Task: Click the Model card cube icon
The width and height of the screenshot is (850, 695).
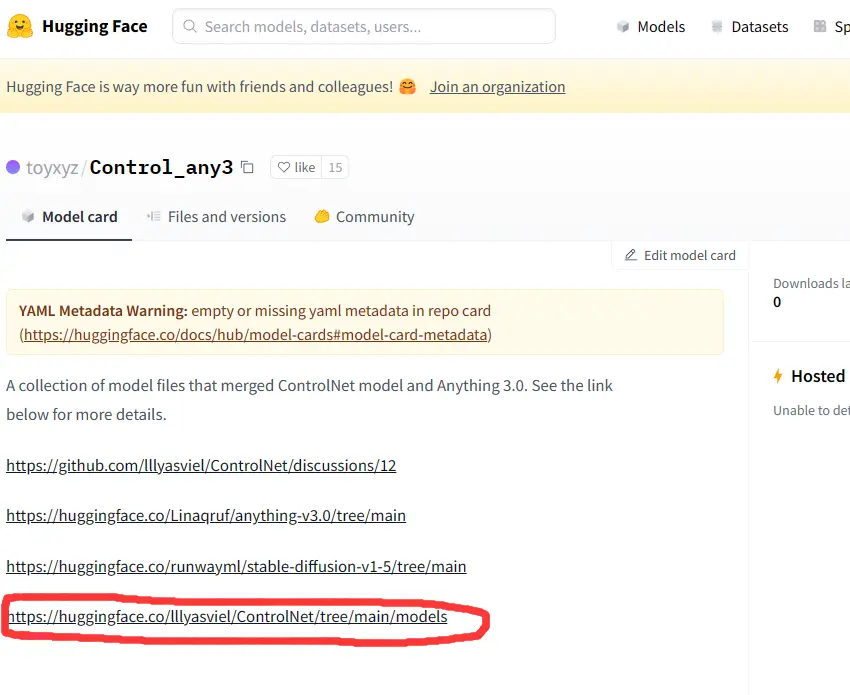Action: (x=28, y=217)
